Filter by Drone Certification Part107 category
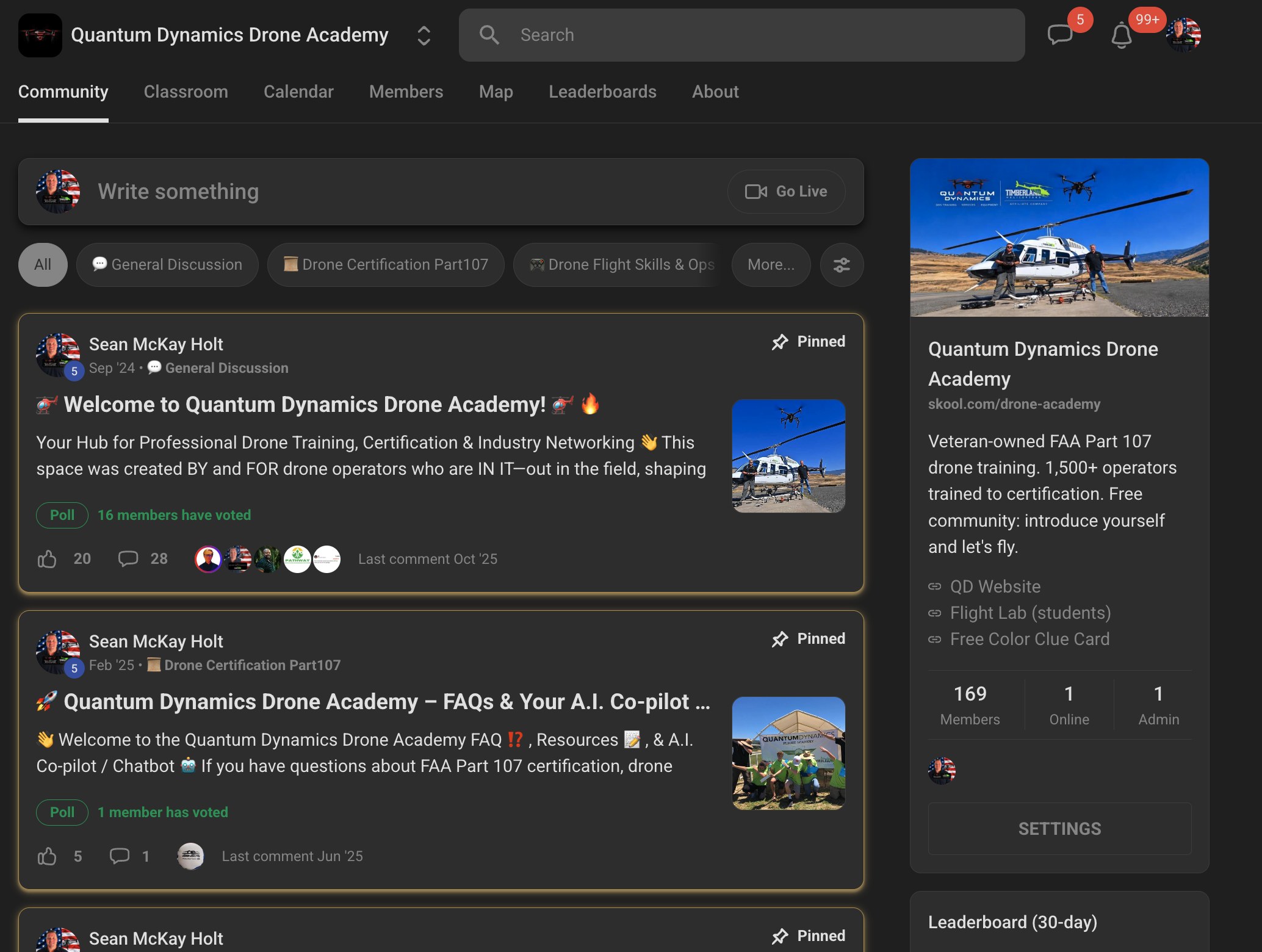Viewport: 1262px width, 952px height. pos(386,265)
